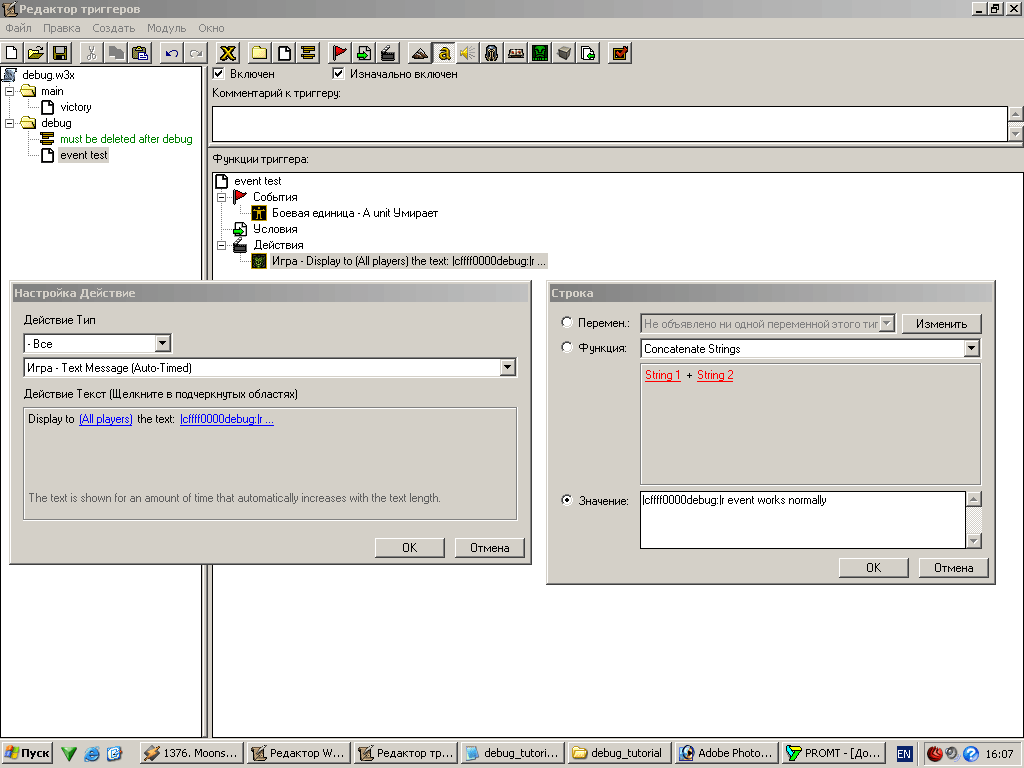The height and width of the screenshot is (768, 1024).
Task: Add new action clapperboard icon
Action: click(388, 53)
